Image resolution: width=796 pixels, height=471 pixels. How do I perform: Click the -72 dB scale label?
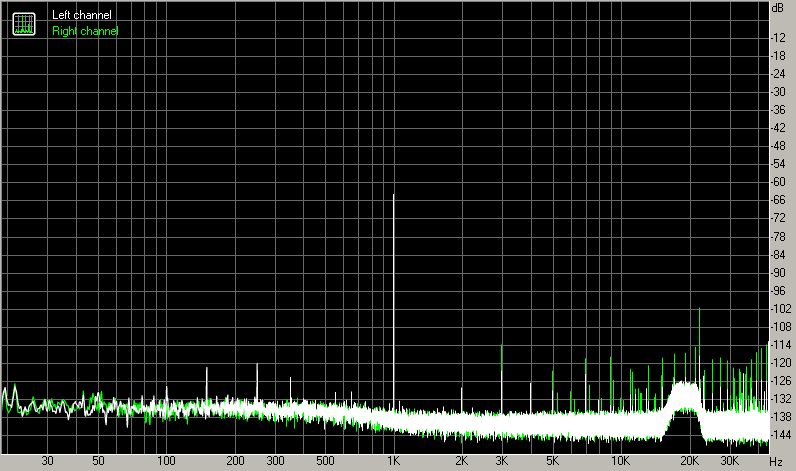[778, 218]
